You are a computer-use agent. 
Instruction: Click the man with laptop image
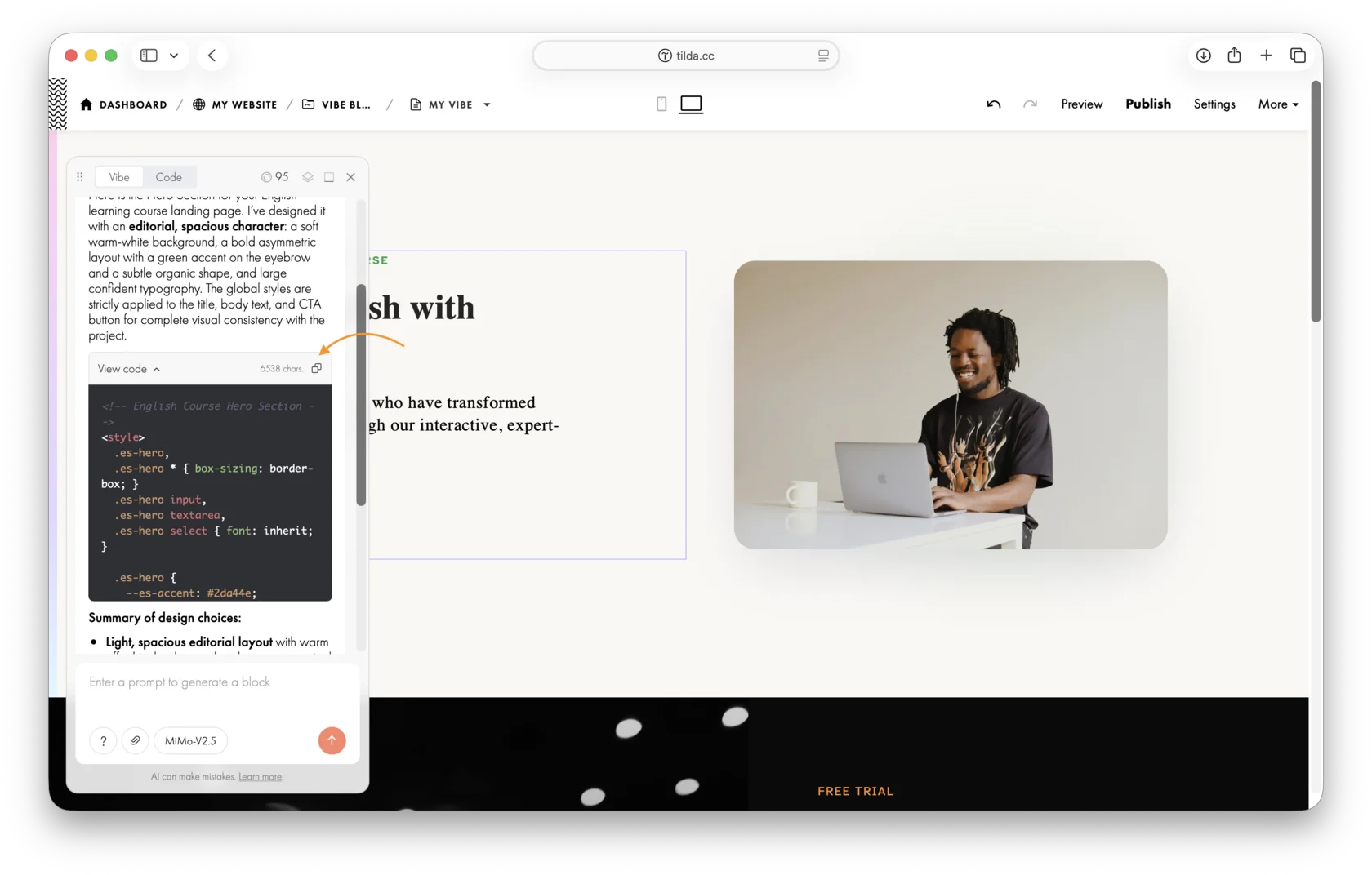(951, 405)
